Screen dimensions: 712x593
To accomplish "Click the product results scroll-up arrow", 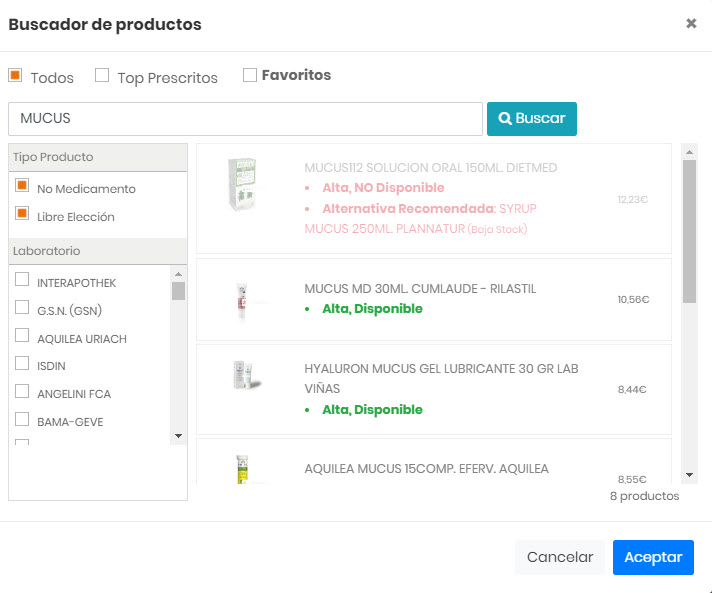I will pos(689,152).
